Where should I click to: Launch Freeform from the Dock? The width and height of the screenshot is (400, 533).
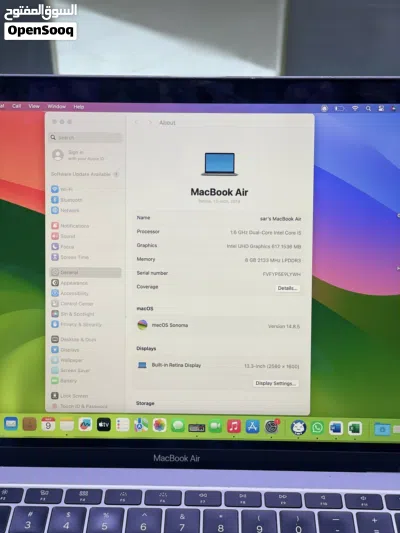pos(85,425)
